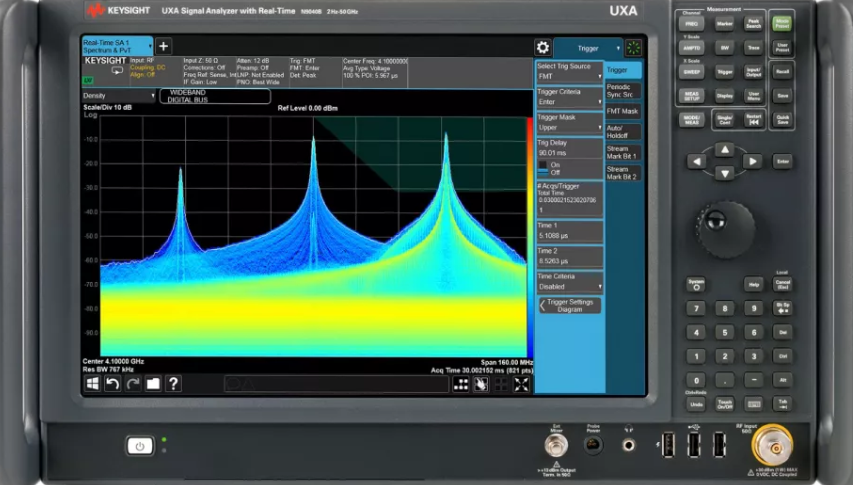
Task: Edit the # Acqs/Trigger value field
Action: click(570, 199)
